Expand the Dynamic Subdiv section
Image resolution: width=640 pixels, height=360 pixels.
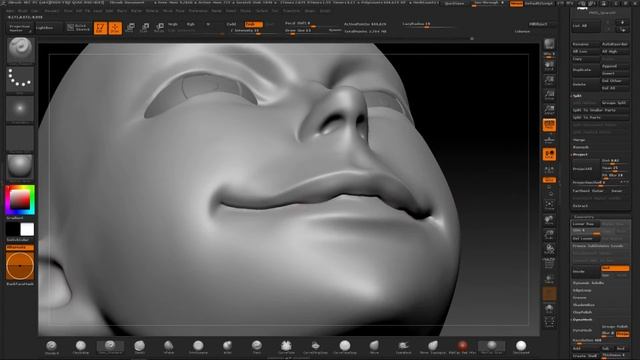(588, 283)
